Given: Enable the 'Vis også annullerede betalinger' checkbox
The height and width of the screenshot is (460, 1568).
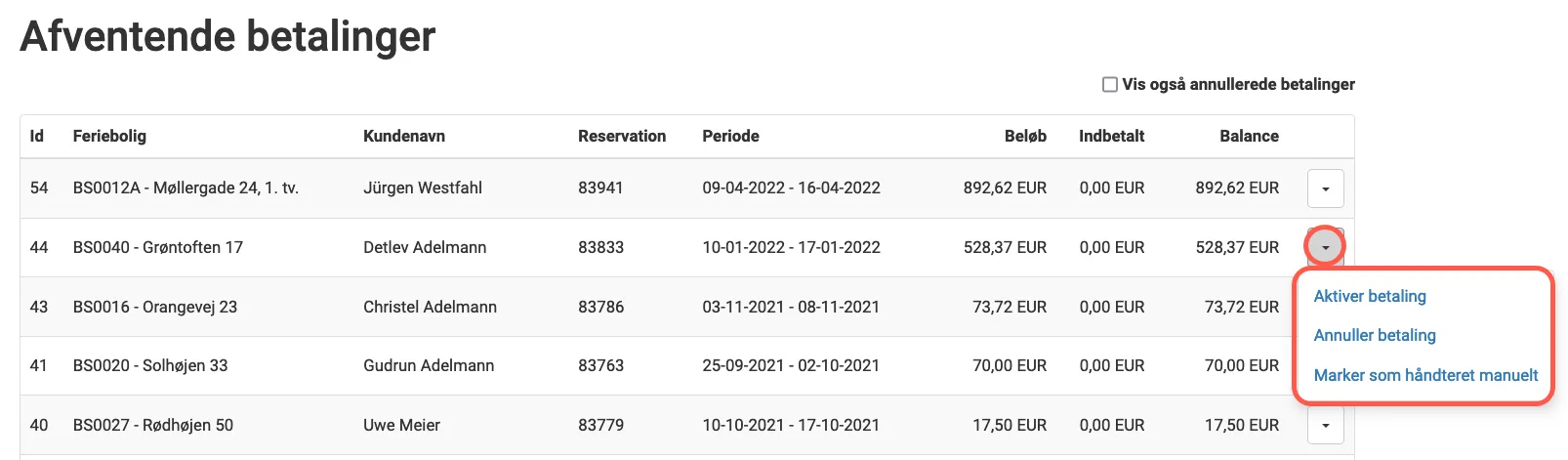Looking at the screenshot, I should (1110, 85).
